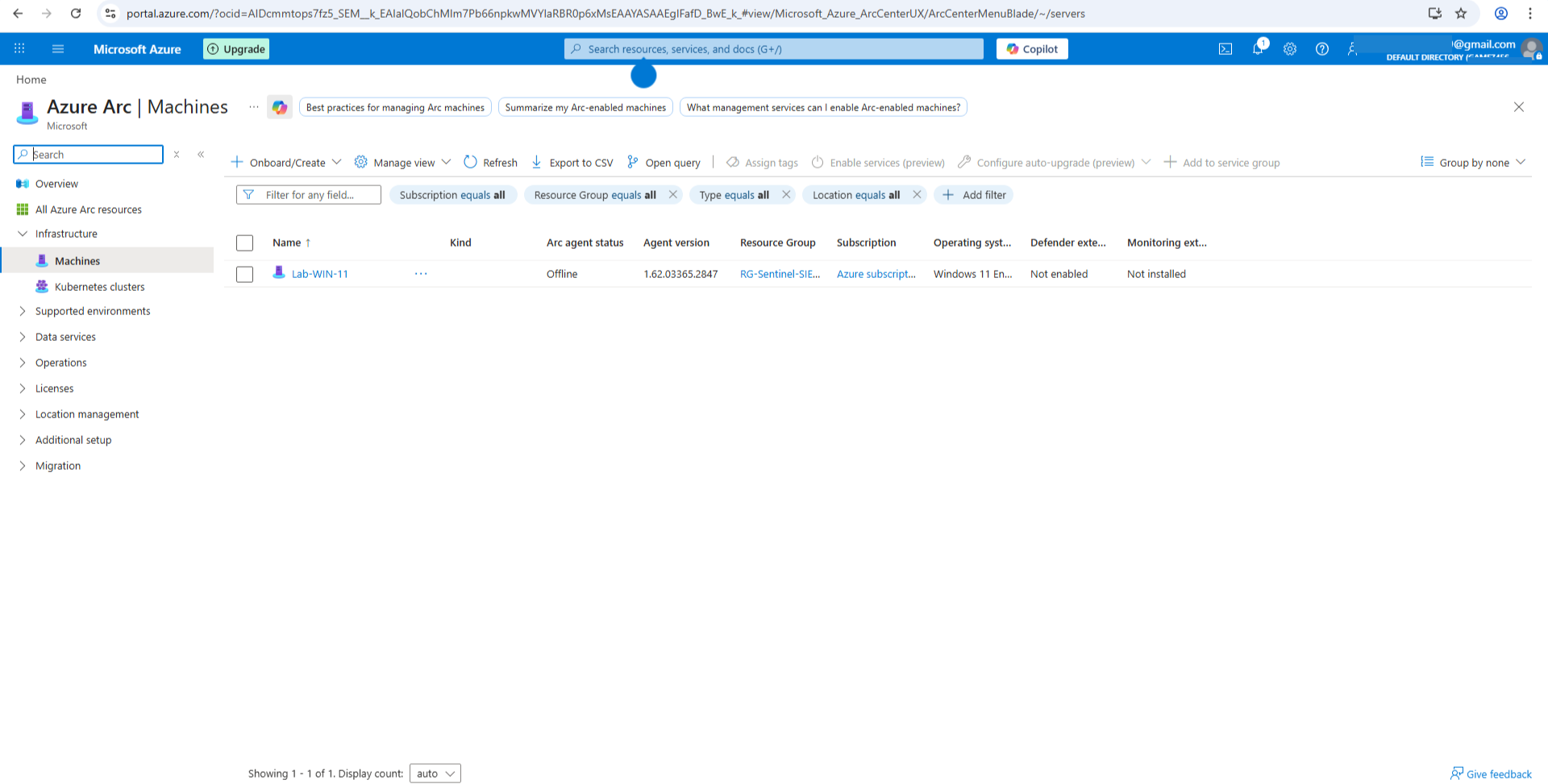Click the Refresh toolbar button

tap(491, 163)
